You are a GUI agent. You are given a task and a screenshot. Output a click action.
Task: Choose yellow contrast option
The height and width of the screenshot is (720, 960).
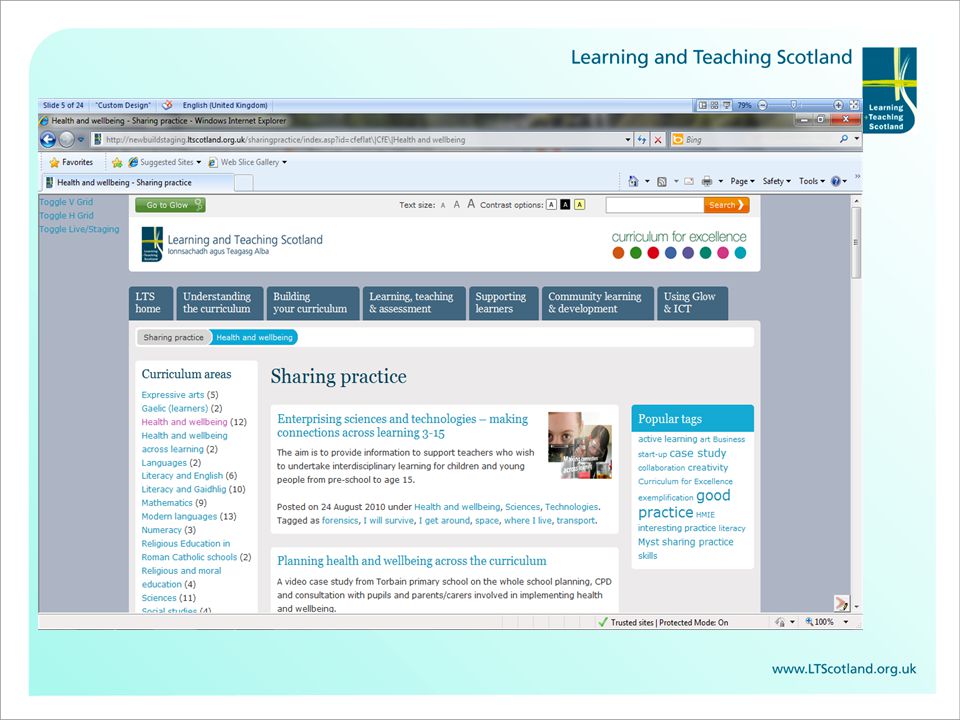(579, 204)
